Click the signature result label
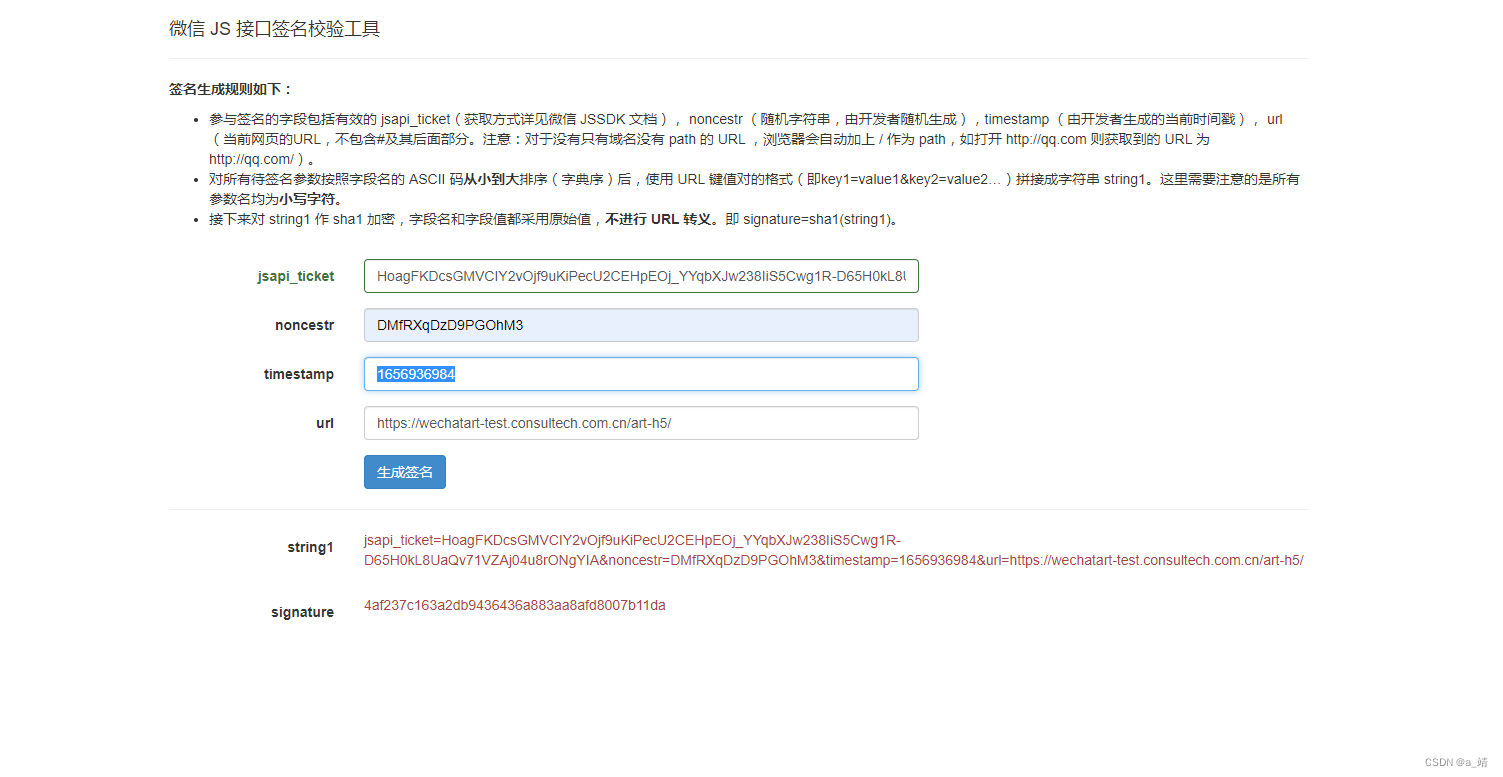The width and height of the screenshot is (1503, 777). coord(302,611)
